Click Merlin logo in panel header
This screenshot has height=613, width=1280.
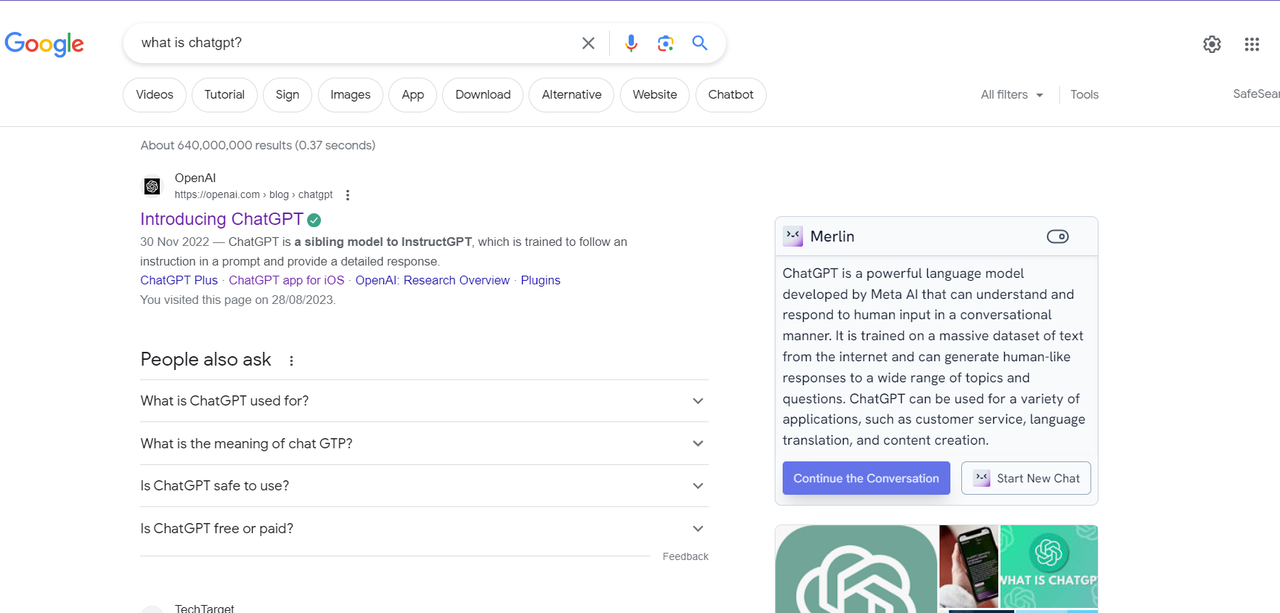793,236
